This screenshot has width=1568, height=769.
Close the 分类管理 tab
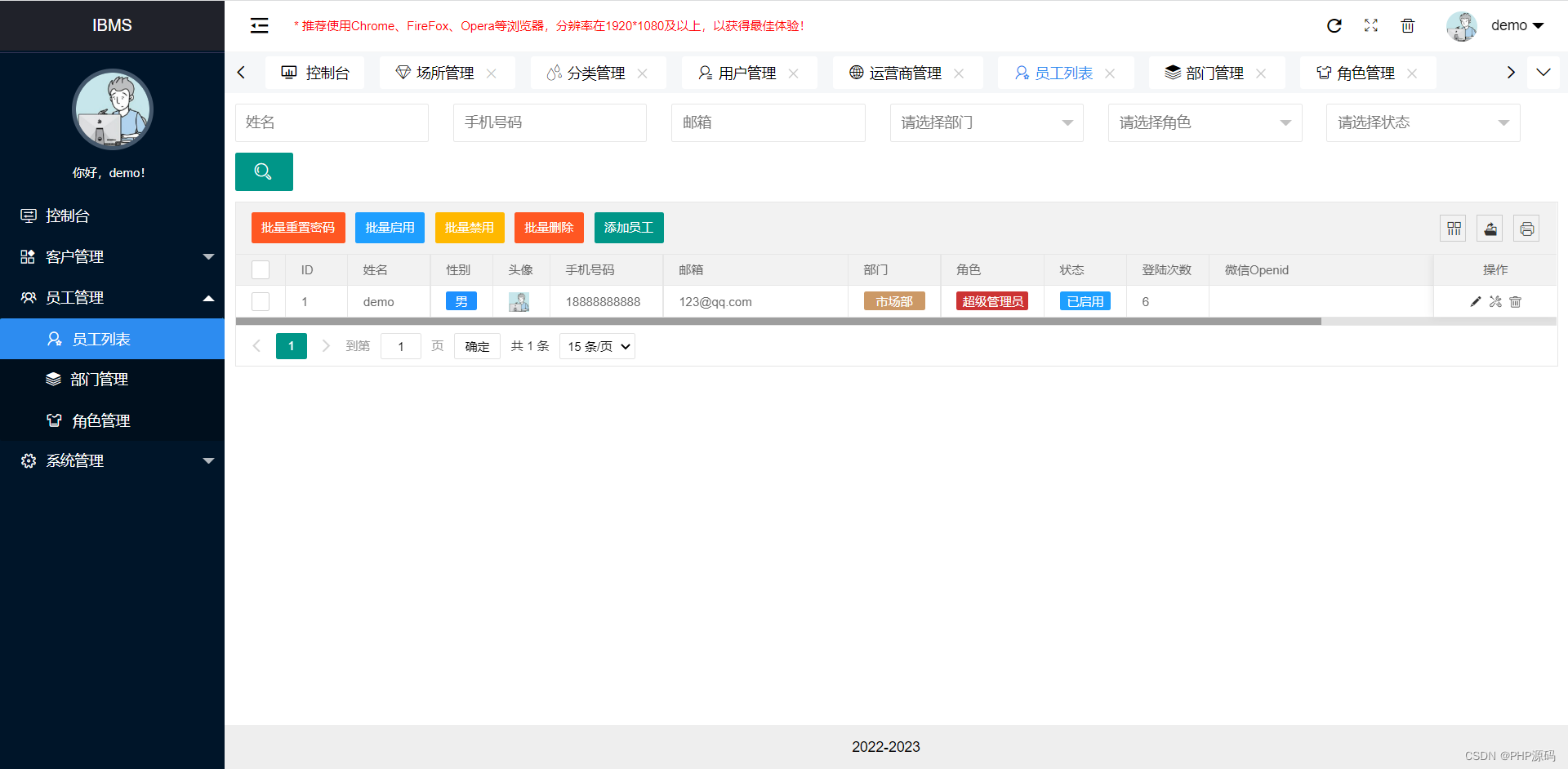[x=643, y=73]
